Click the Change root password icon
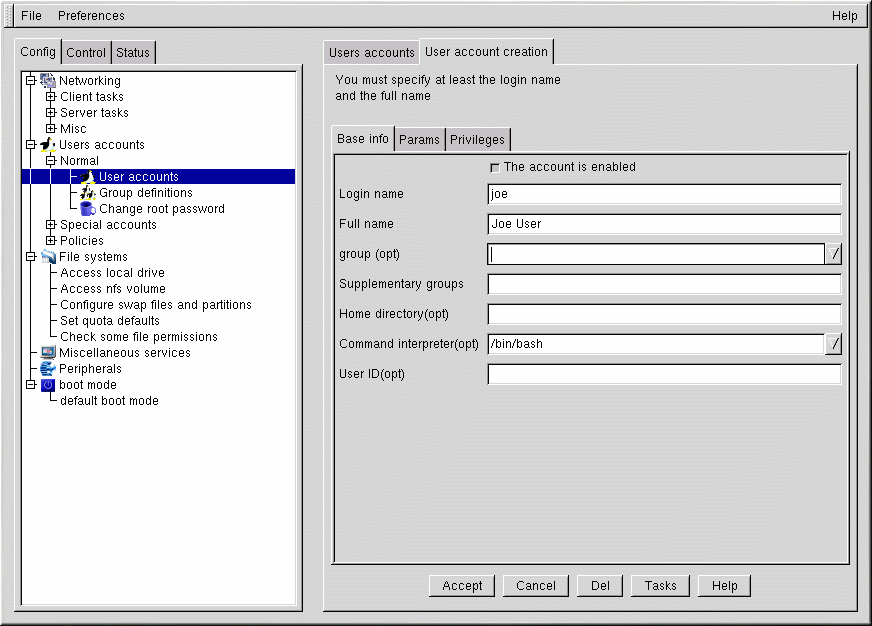 87,209
